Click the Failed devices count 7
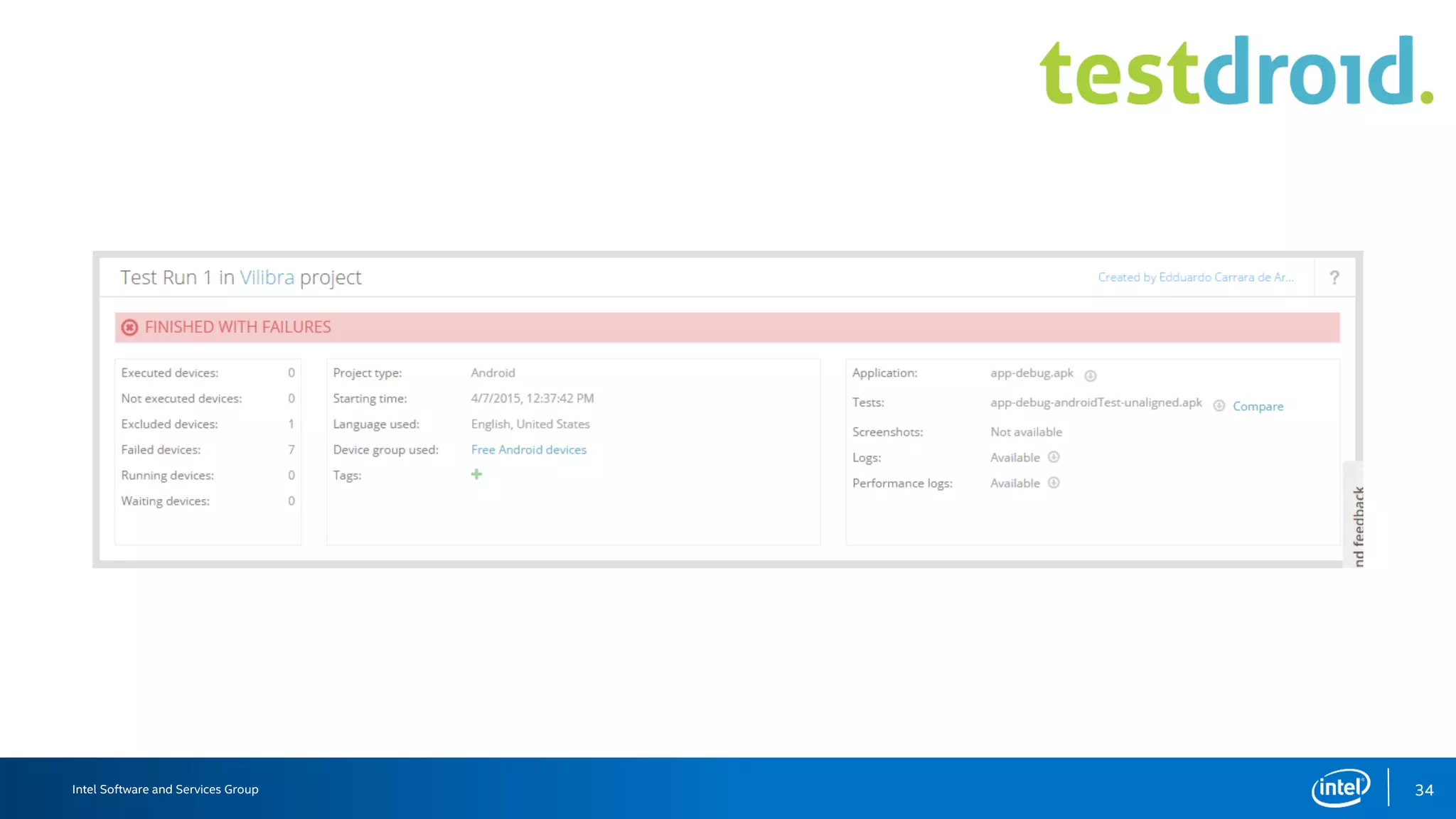Image resolution: width=1456 pixels, height=819 pixels. (291, 450)
